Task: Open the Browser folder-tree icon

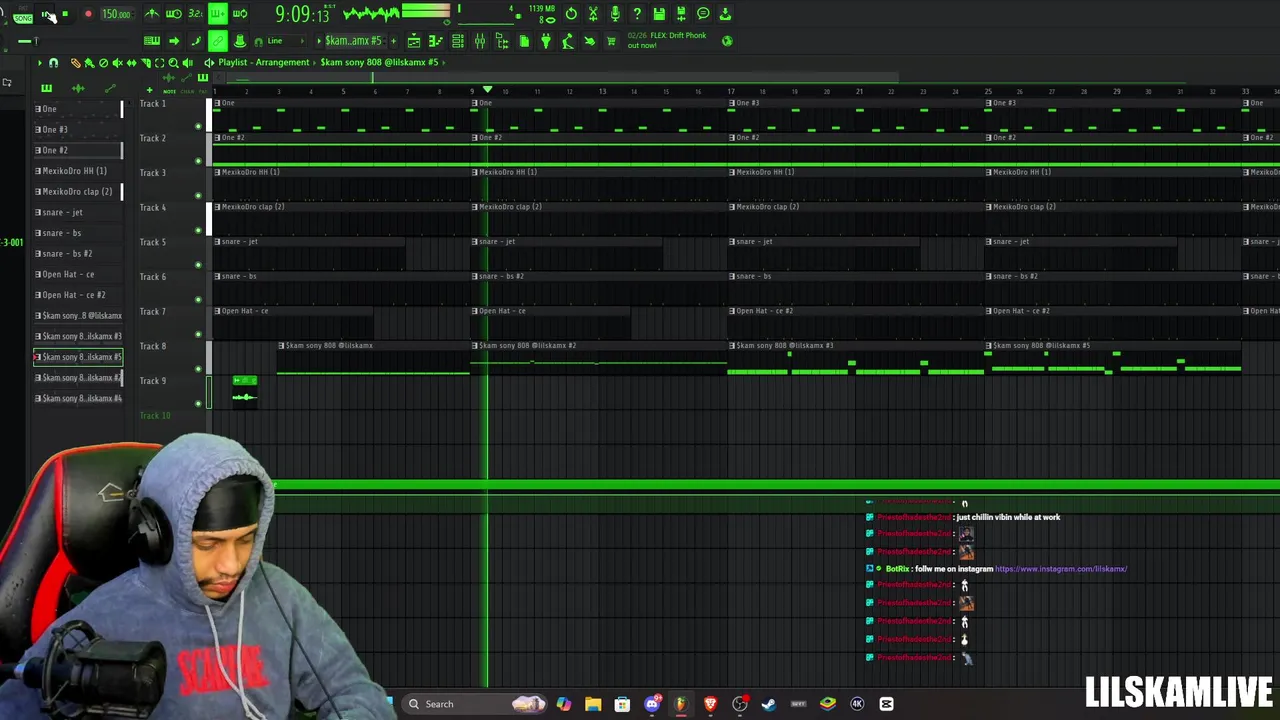Action: pos(502,41)
